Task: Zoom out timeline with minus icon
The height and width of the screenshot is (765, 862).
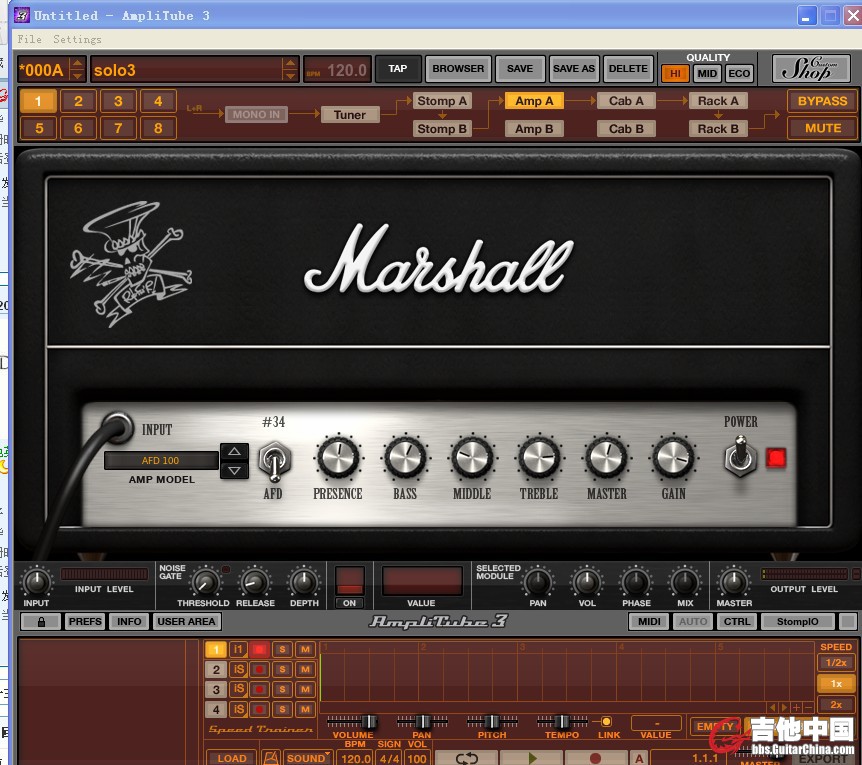Action: point(809,707)
